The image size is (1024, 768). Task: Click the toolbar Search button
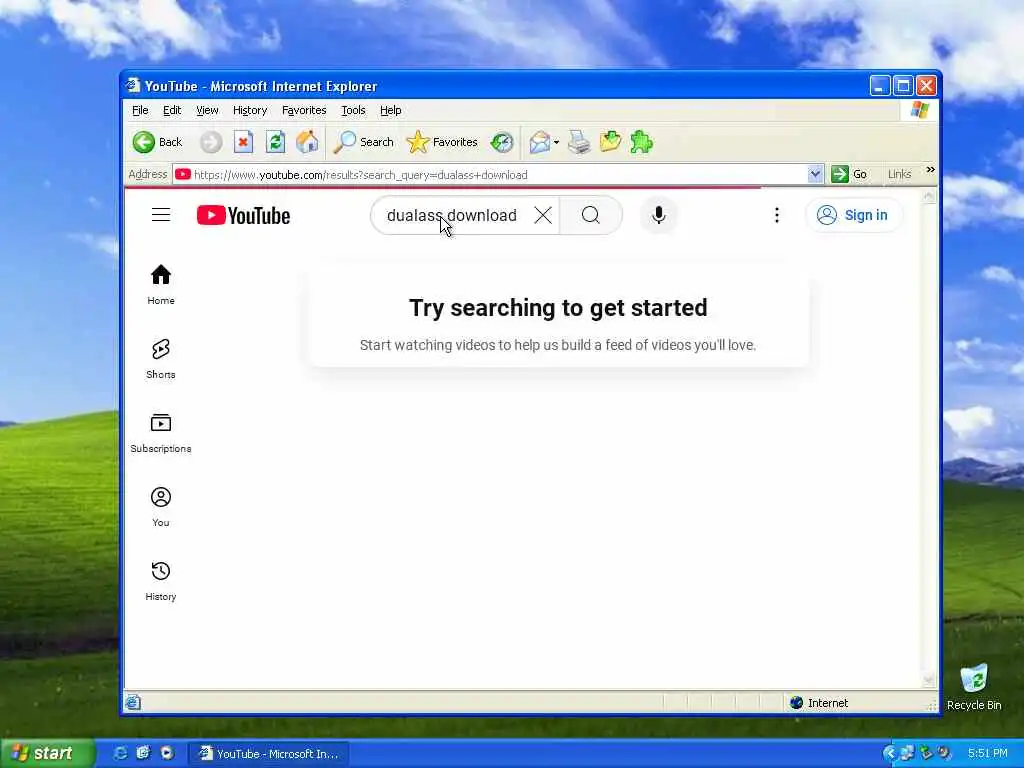(364, 142)
